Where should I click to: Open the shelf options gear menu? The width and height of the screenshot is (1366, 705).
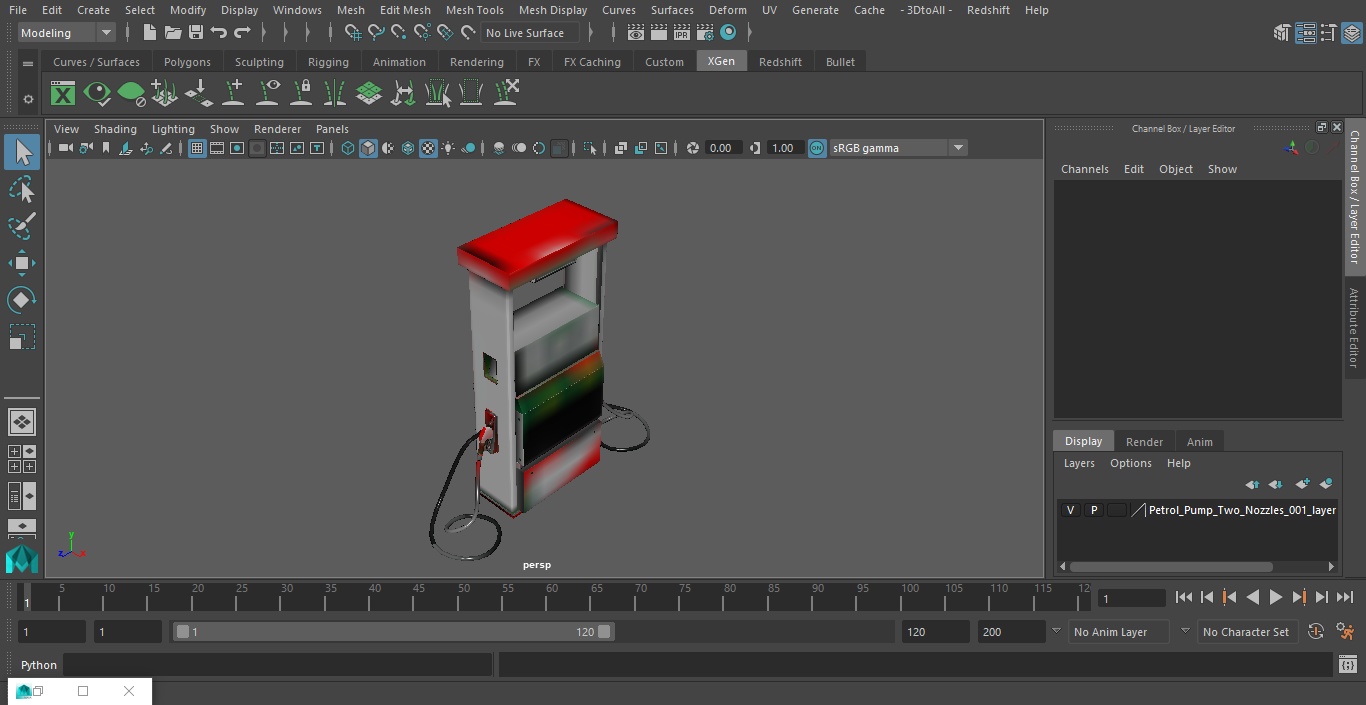tap(28, 99)
